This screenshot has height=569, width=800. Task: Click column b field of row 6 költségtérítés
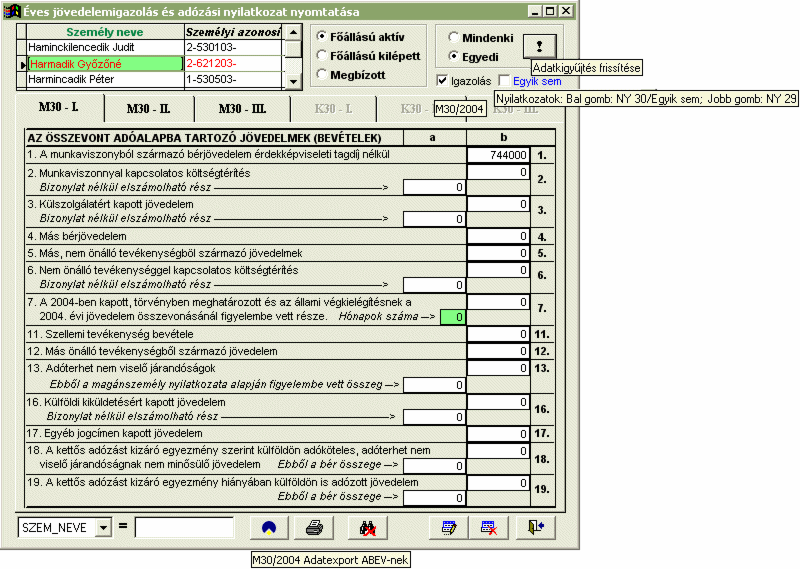click(x=498, y=269)
